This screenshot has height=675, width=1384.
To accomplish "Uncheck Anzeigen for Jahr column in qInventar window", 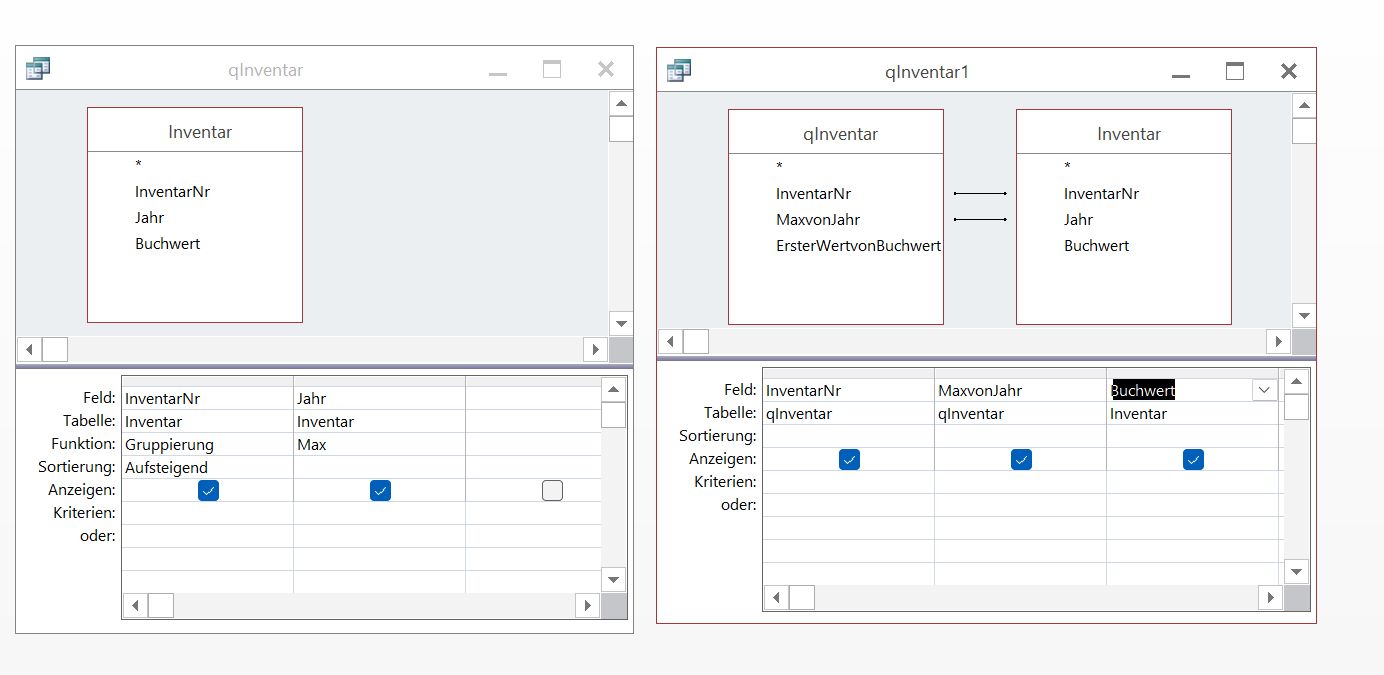I will pos(380,490).
